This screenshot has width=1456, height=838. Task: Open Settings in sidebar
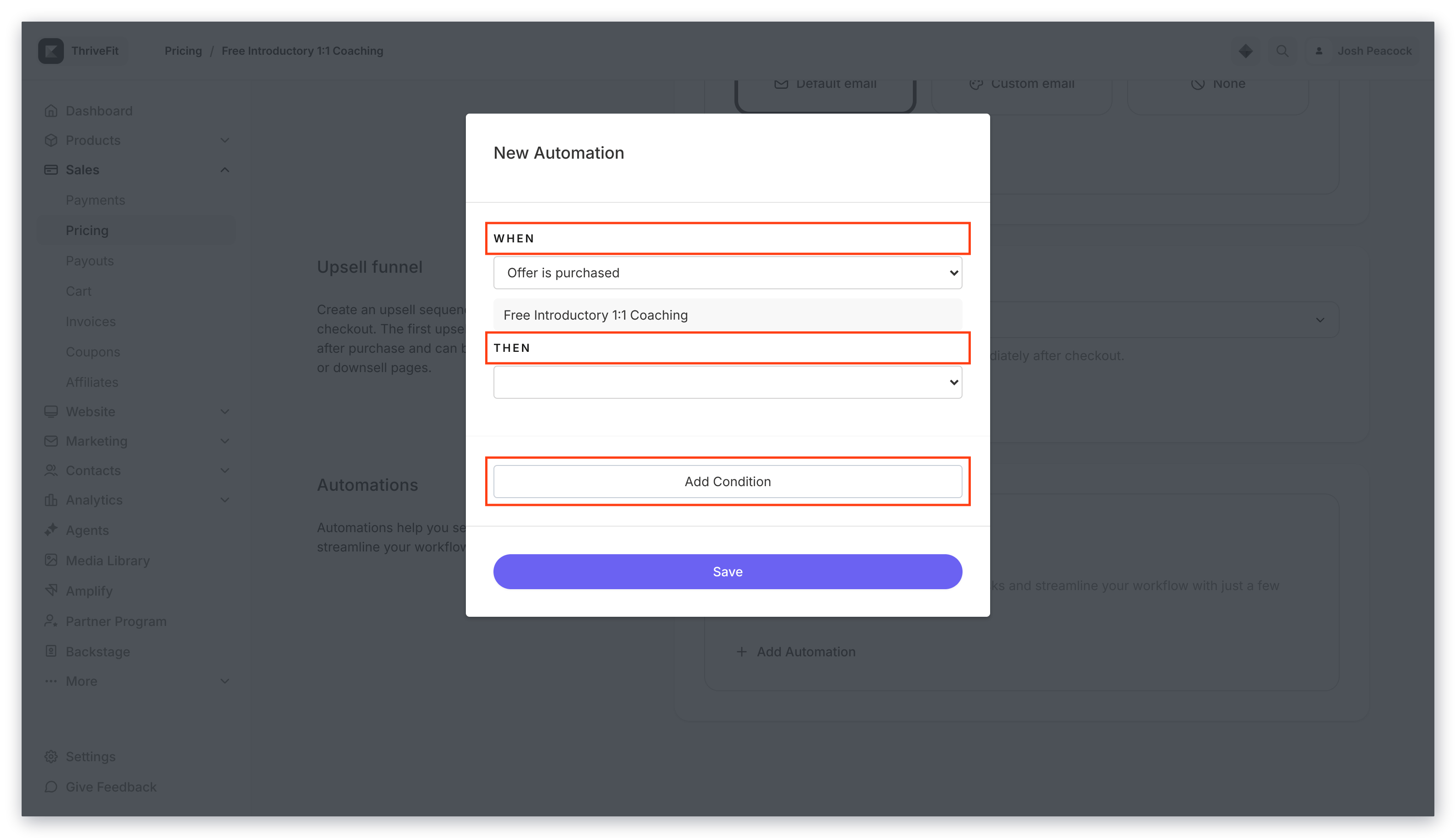90,756
